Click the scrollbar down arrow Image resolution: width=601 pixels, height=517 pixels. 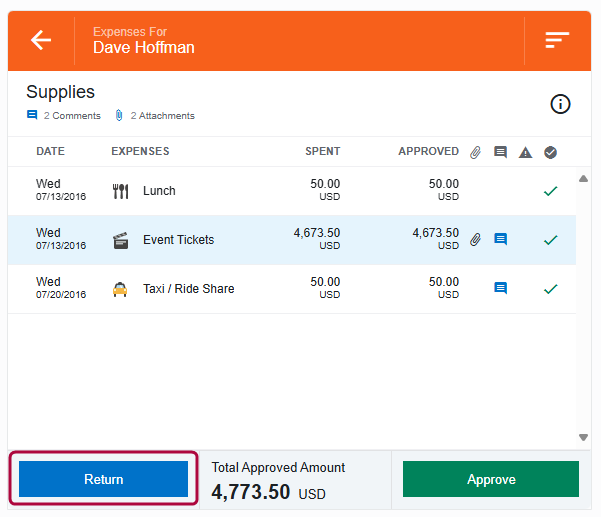(584, 437)
